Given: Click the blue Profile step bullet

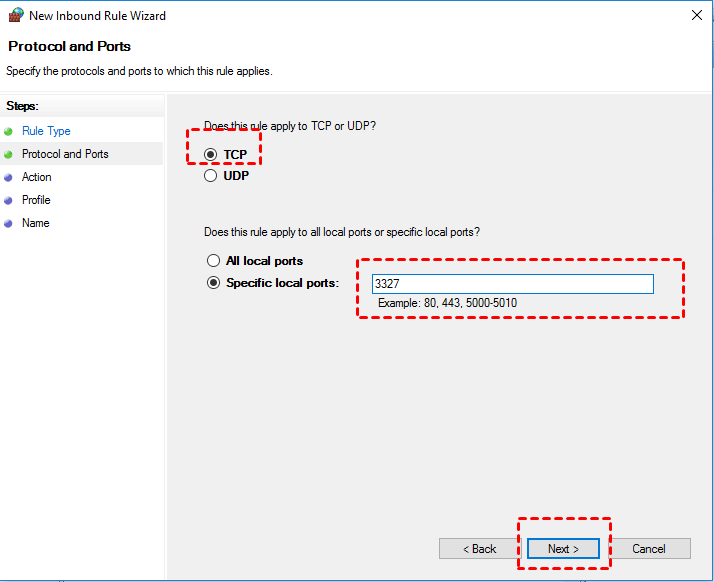Looking at the screenshot, I should pos(9,200).
